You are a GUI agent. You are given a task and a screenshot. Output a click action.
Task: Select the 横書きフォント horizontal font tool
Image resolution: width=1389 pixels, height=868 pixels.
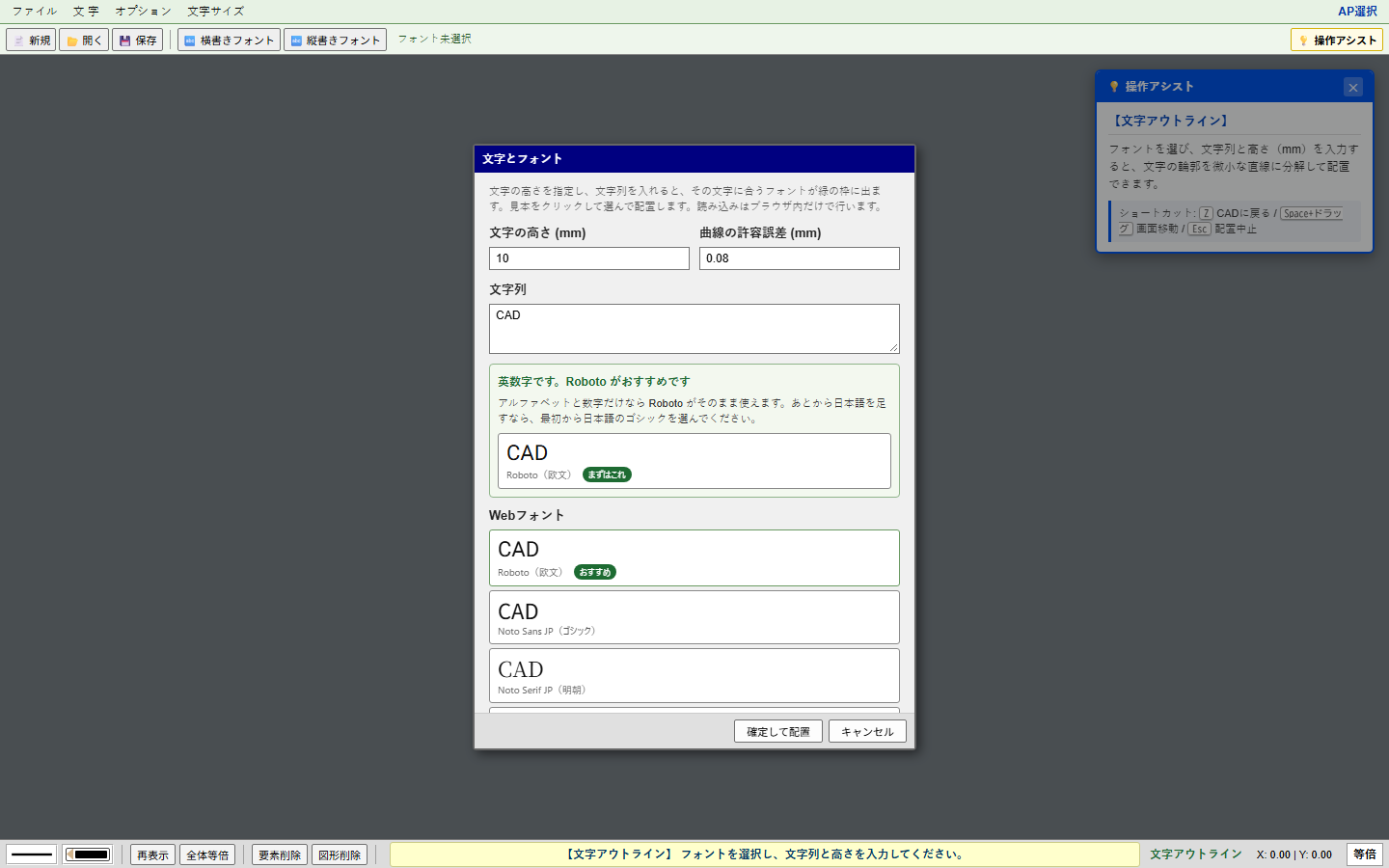[x=229, y=40]
